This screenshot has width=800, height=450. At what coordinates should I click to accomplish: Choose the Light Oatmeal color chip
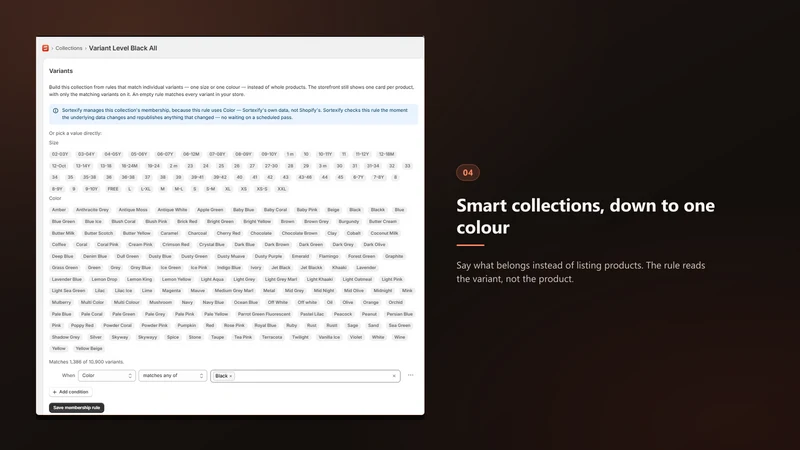coord(357,279)
